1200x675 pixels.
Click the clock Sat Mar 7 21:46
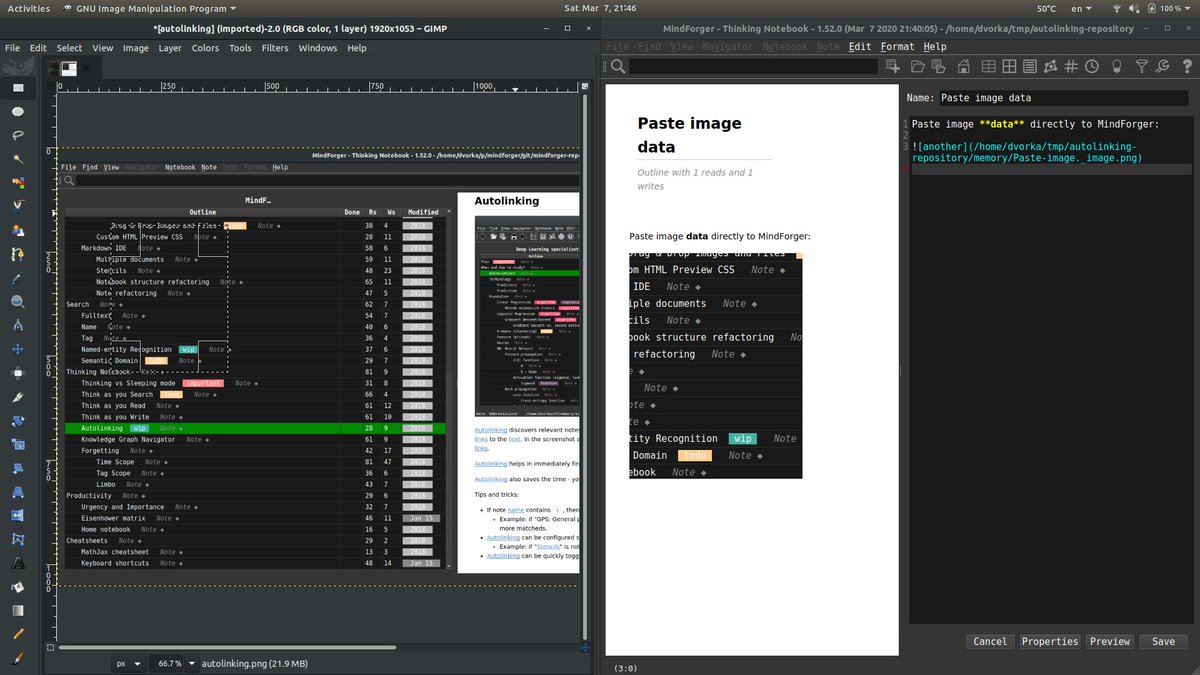[x=599, y=8]
